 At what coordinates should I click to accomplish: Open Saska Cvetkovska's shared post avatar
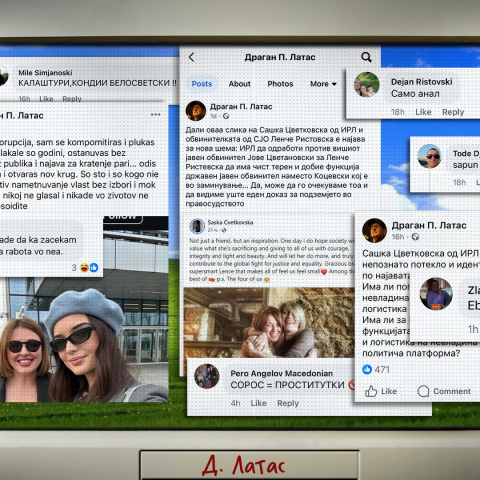[x=197, y=226]
